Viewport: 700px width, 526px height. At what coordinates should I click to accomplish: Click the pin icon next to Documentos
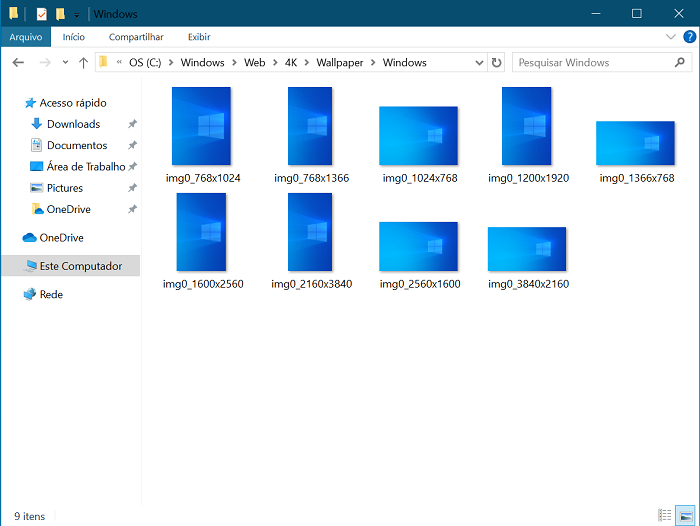click(x=132, y=146)
